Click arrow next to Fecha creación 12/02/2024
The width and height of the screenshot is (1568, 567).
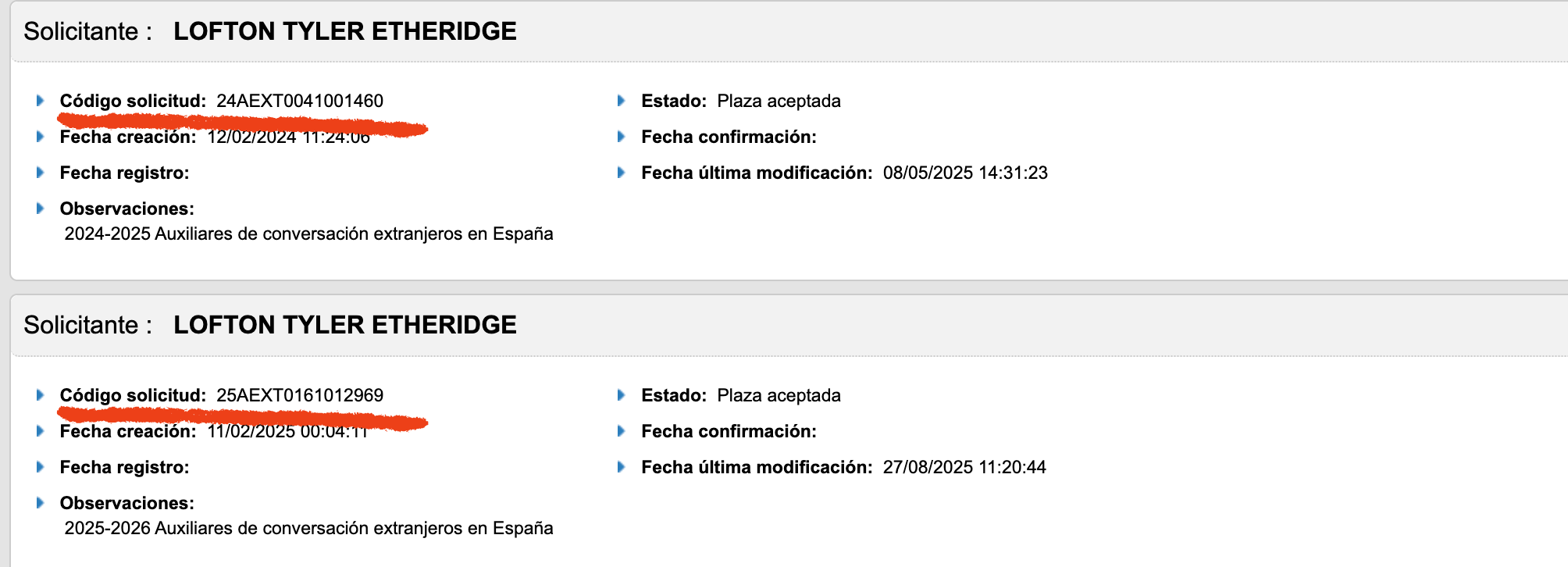41,137
